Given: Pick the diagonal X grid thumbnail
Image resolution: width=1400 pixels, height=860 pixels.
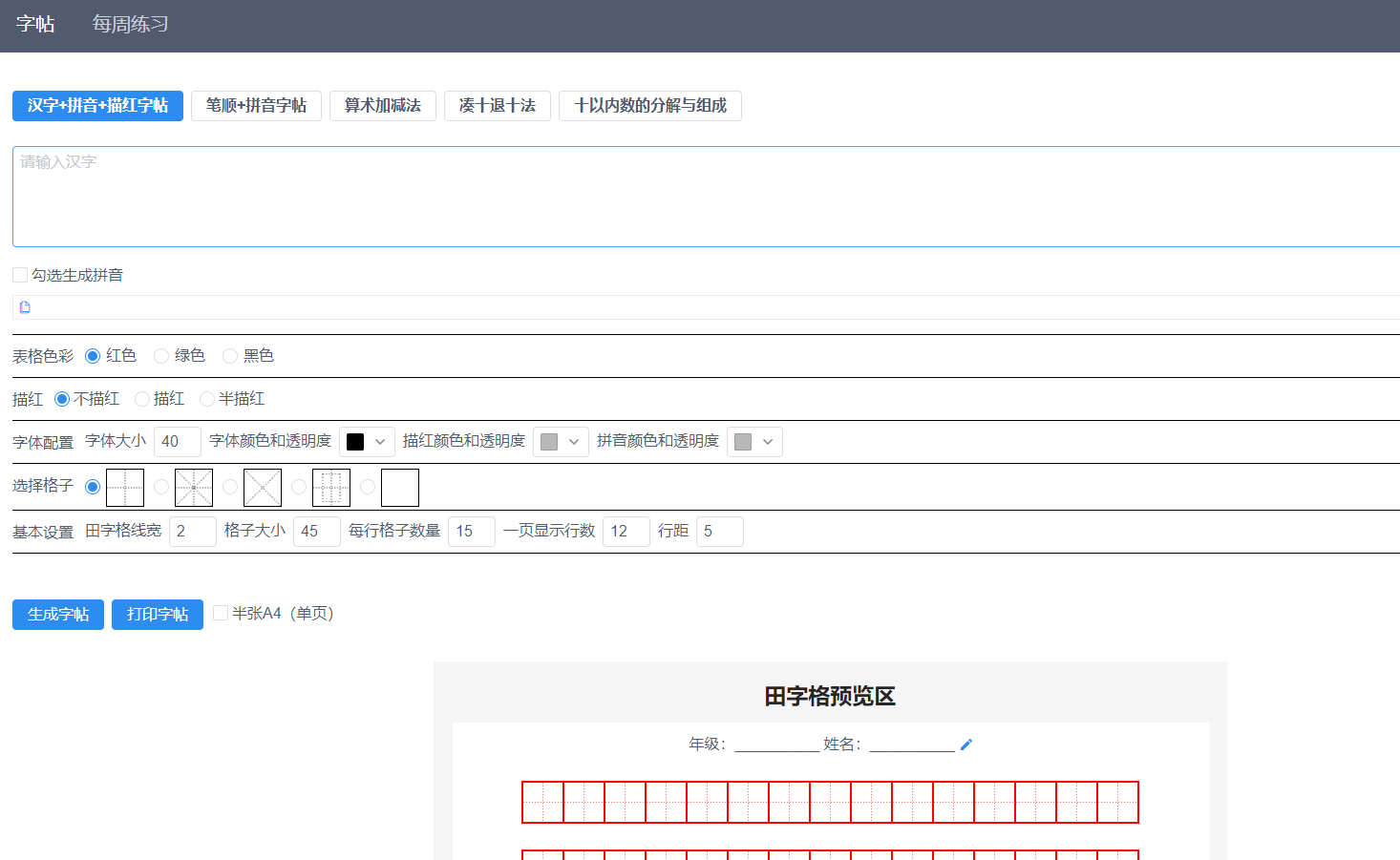Looking at the screenshot, I should pos(263,487).
